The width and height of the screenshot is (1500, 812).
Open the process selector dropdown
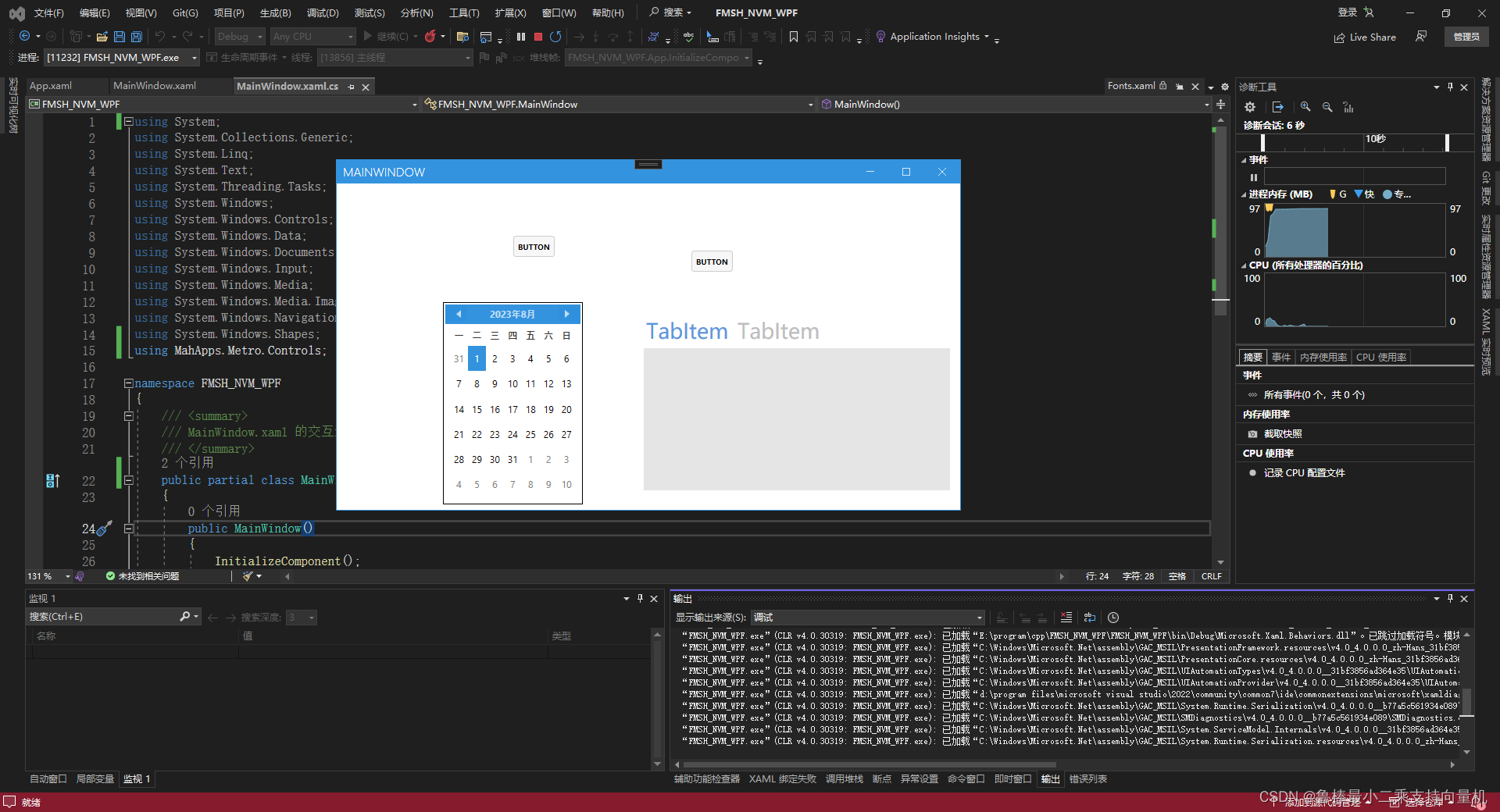tap(122, 58)
